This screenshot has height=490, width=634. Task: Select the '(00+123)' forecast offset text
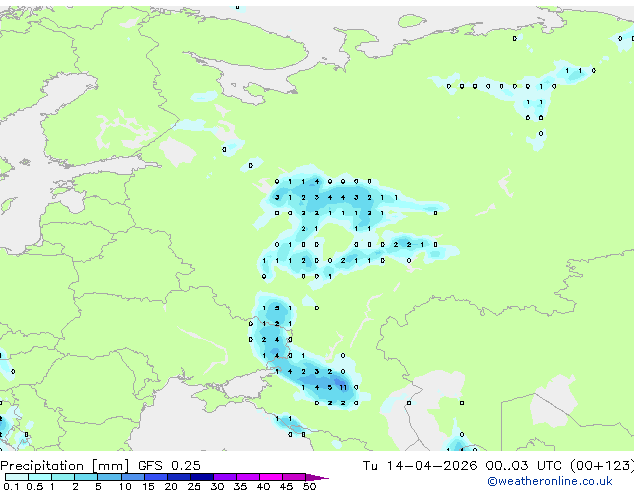point(602,466)
